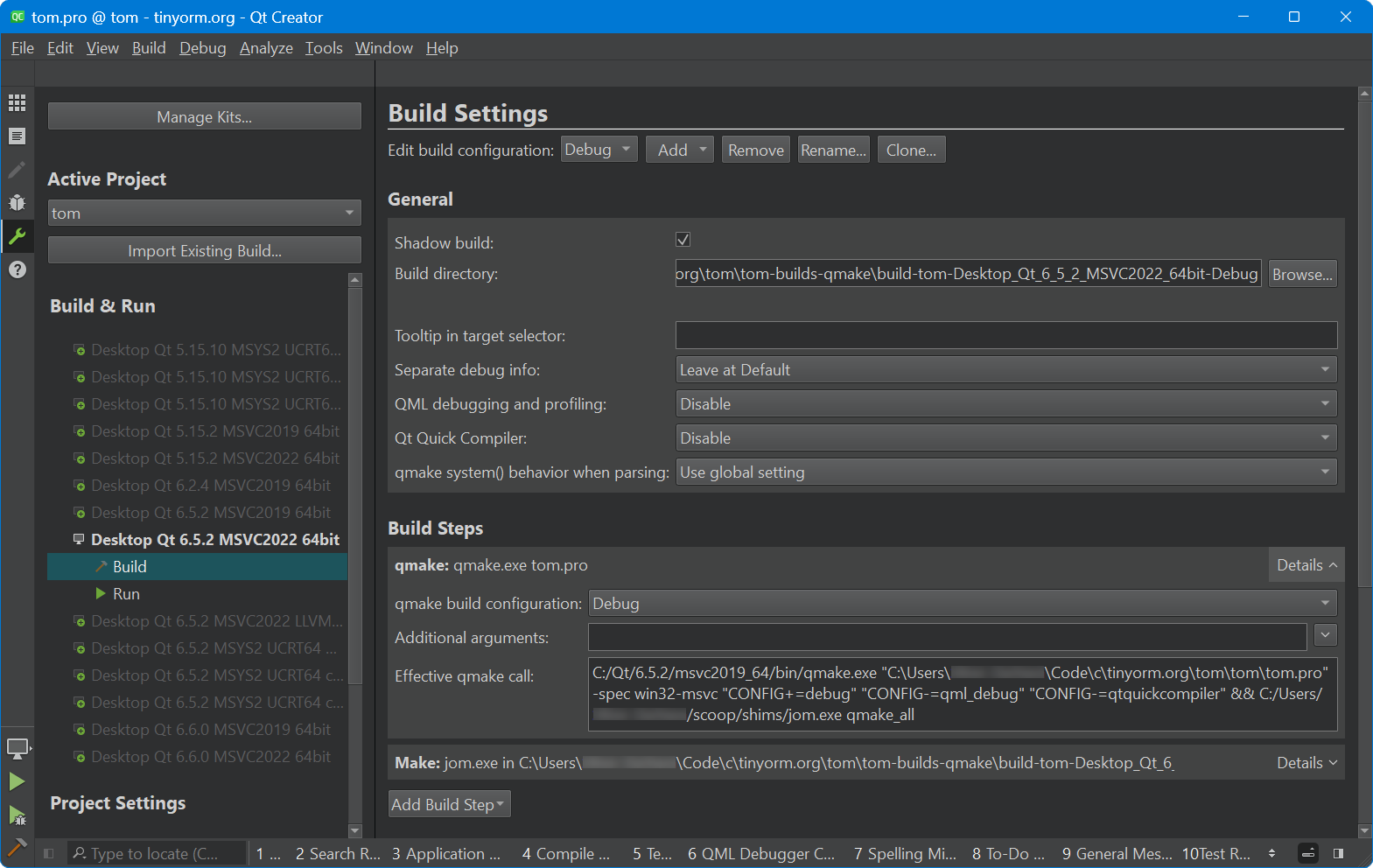1373x868 pixels.
Task: Open 4 Compile output pane
Action: [x=566, y=853]
